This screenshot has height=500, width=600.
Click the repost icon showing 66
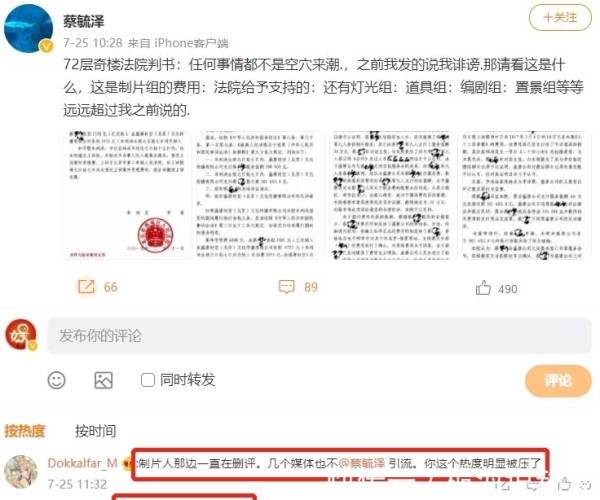[86, 287]
